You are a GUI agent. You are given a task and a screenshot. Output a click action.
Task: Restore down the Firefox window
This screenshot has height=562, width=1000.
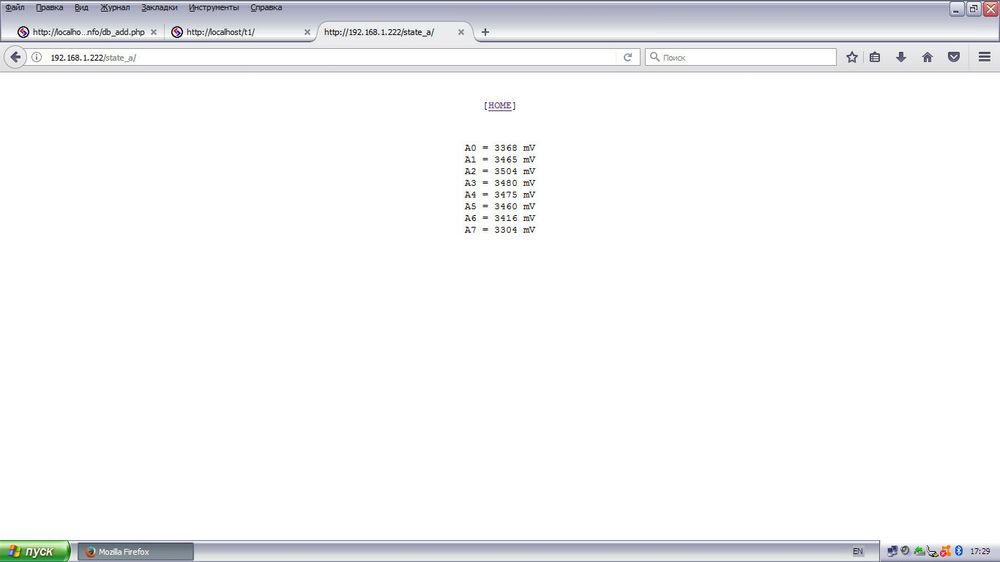(973, 9)
